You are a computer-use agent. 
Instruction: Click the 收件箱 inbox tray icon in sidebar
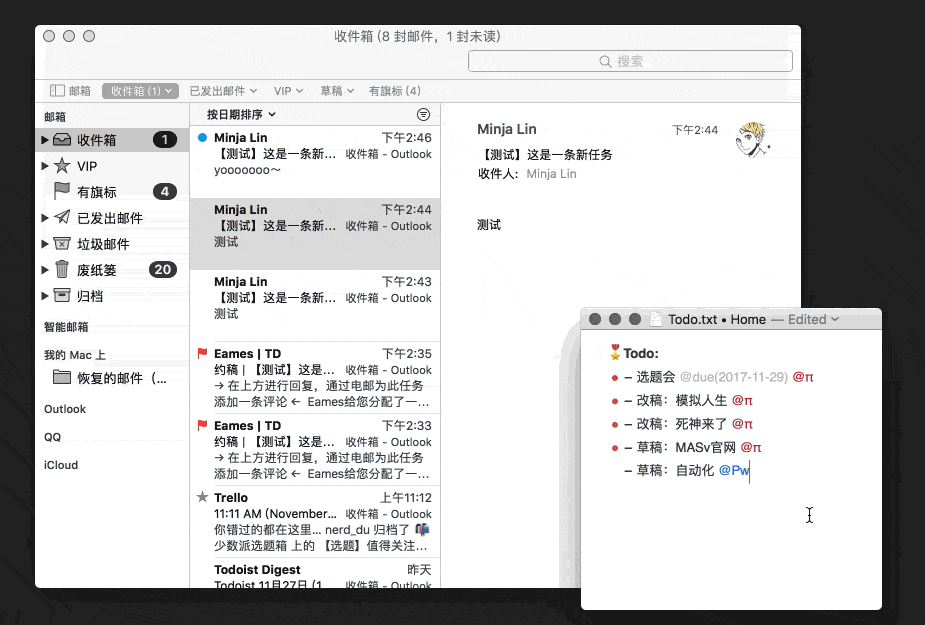click(62, 140)
